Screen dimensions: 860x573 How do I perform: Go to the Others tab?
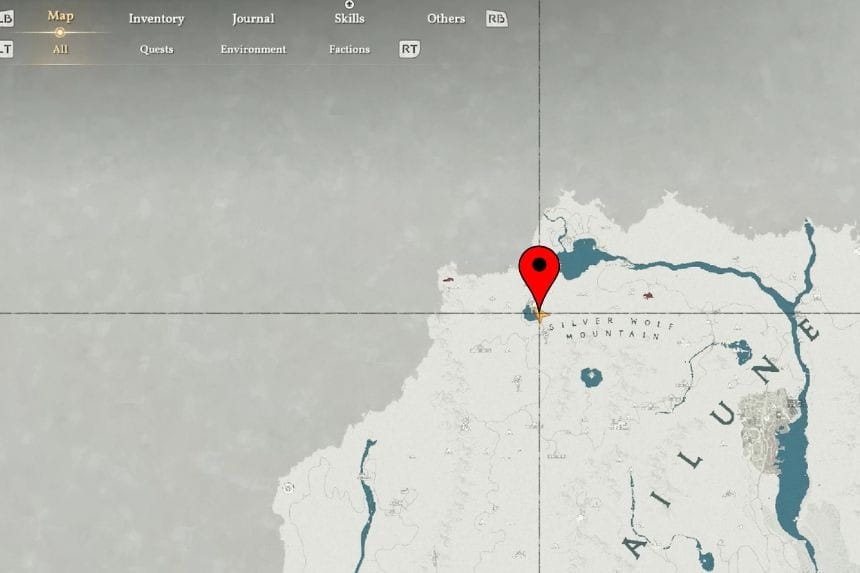[446, 19]
